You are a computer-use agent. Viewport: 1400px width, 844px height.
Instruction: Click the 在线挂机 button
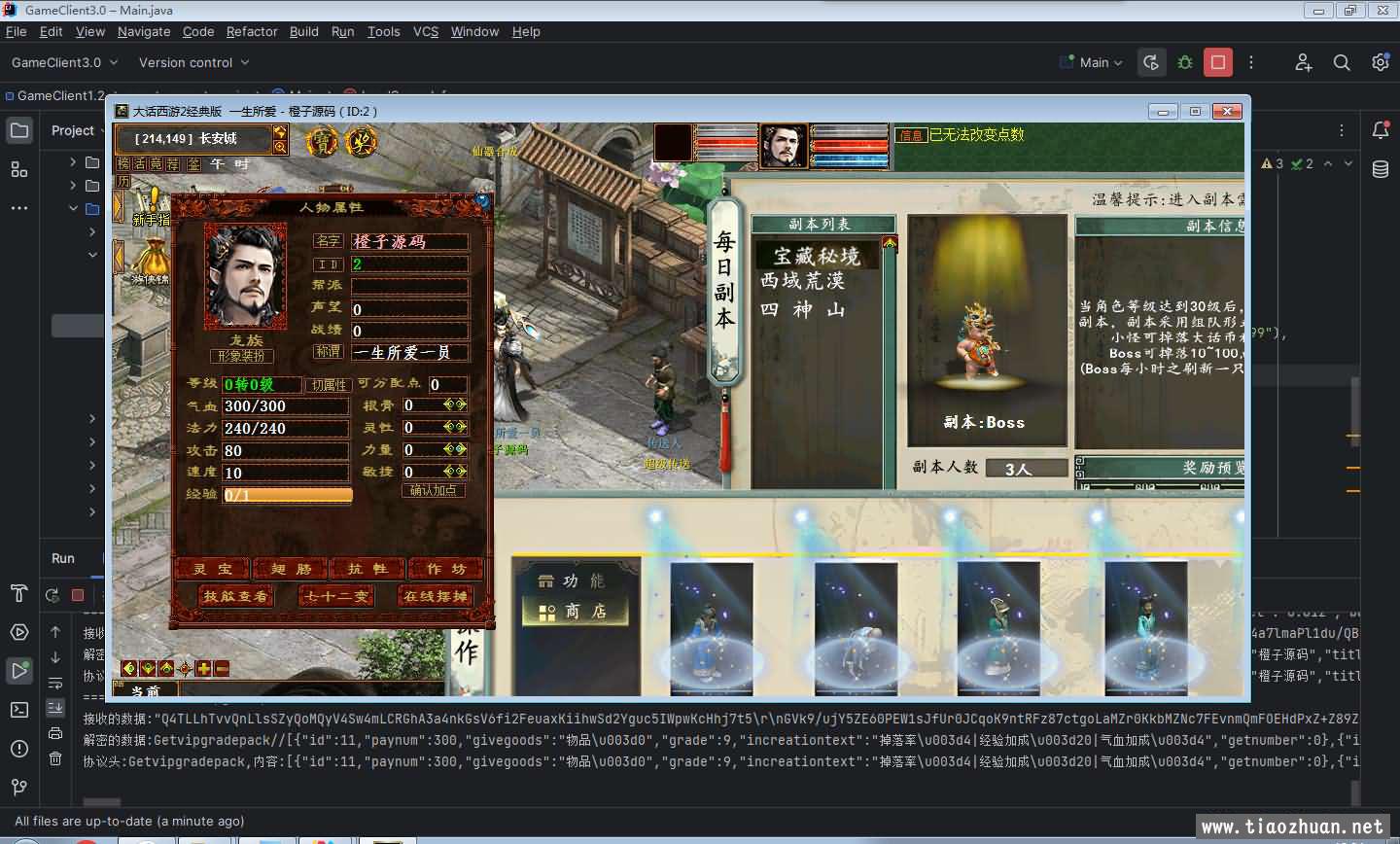[x=437, y=596]
